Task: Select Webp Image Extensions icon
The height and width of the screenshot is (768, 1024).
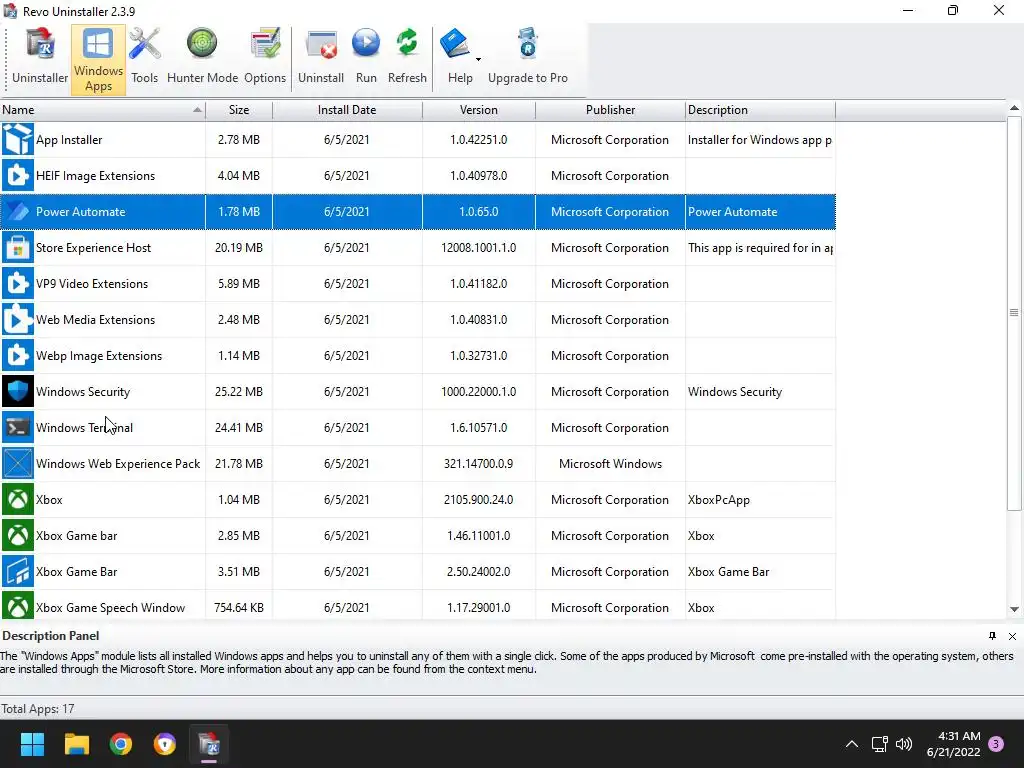Action: coord(18,355)
